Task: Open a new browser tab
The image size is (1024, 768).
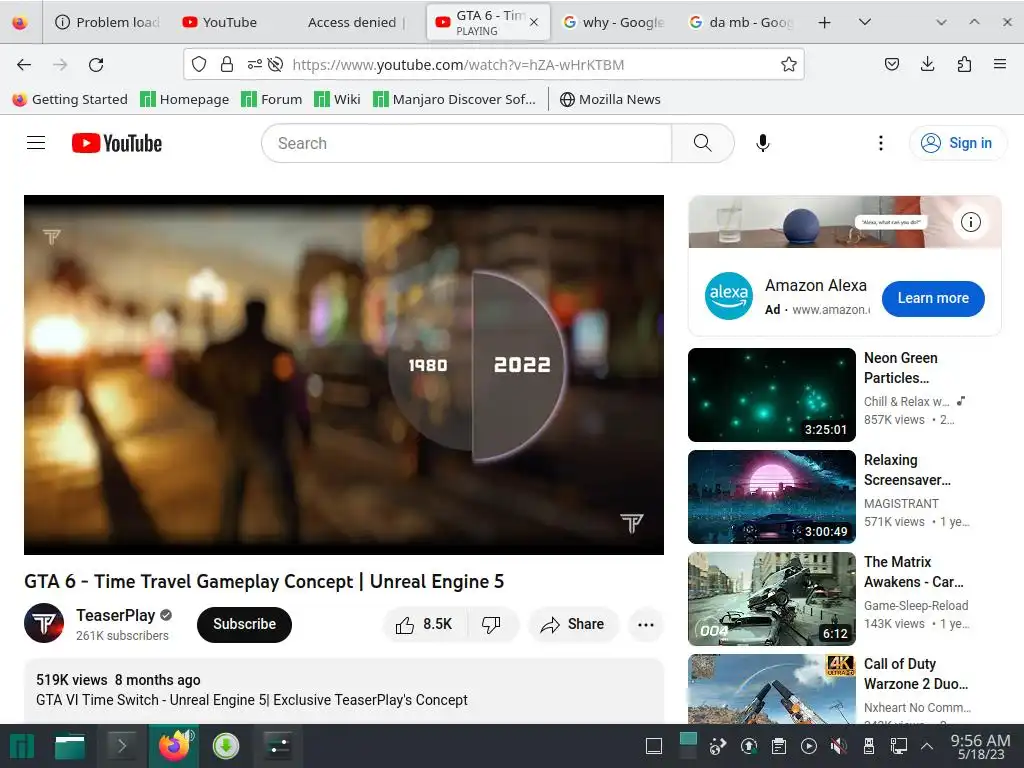Action: tap(824, 22)
